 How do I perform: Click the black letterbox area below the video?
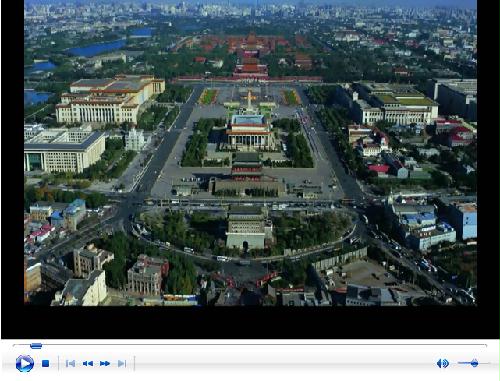coord(250,322)
